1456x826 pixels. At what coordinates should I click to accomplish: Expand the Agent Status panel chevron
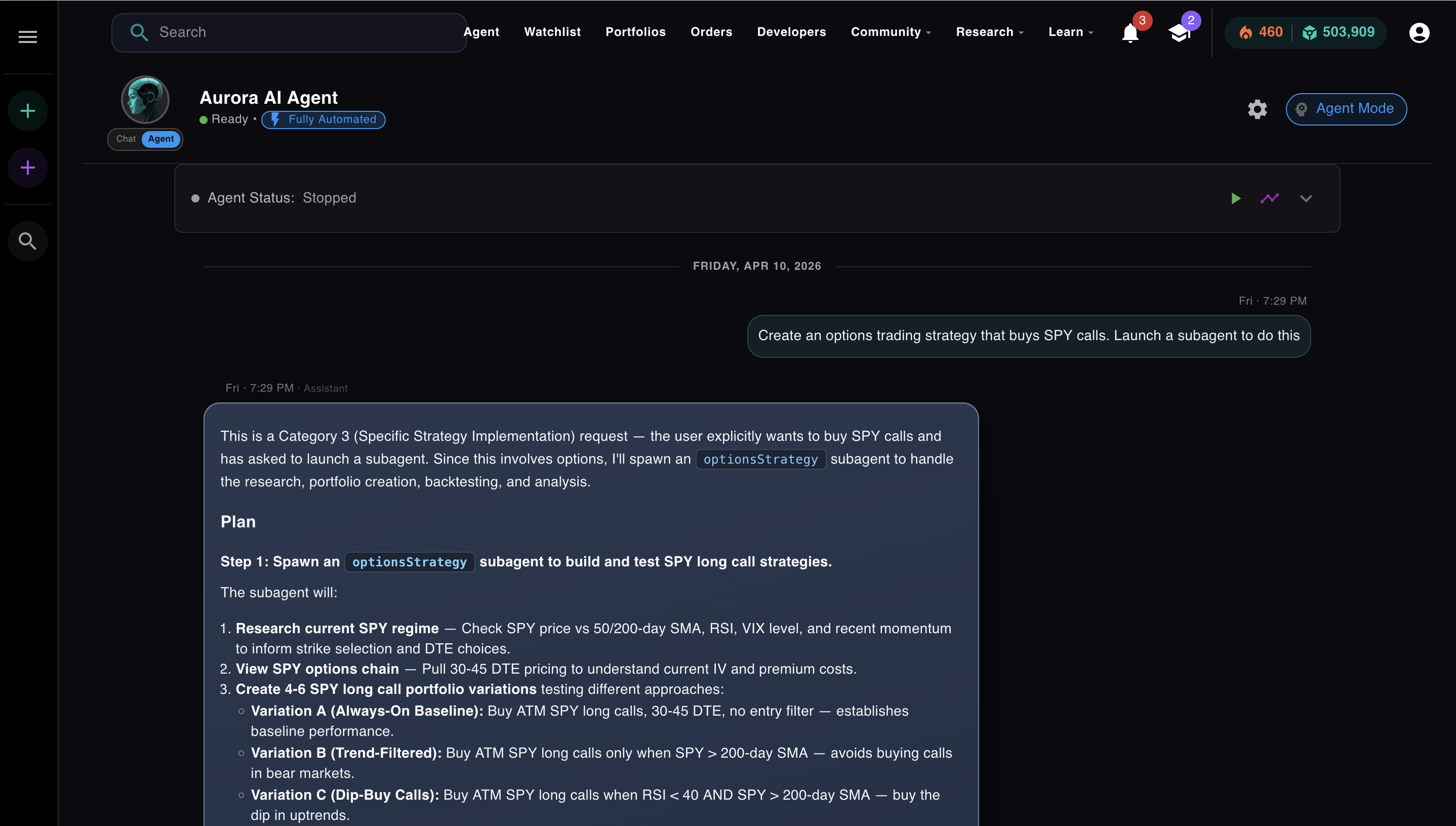tap(1306, 198)
